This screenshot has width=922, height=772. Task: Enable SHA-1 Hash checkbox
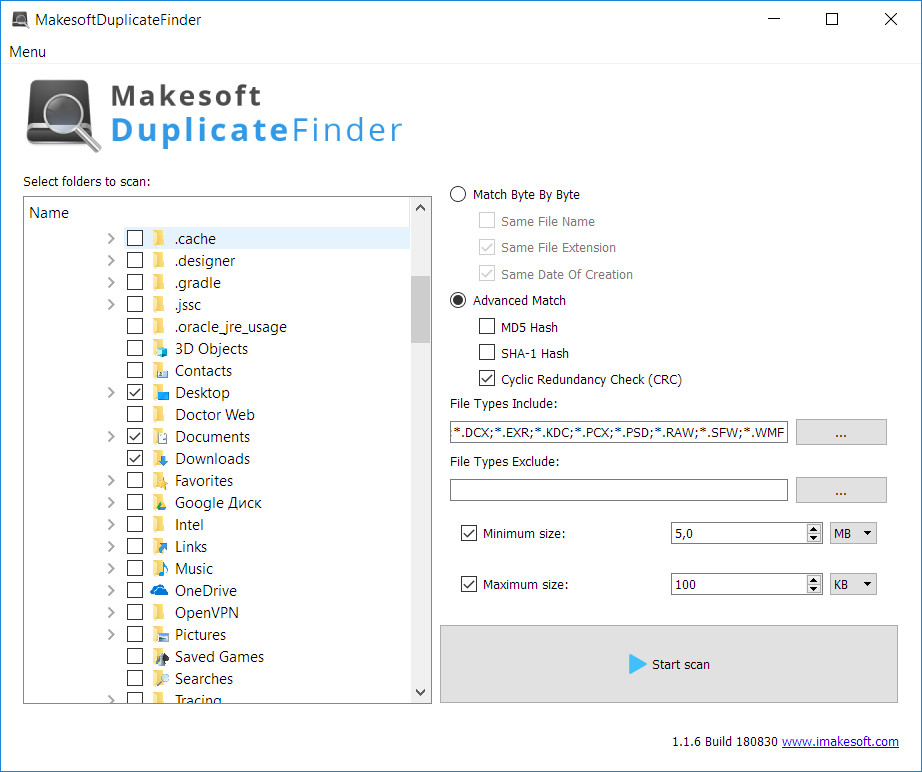pyautogui.click(x=487, y=352)
